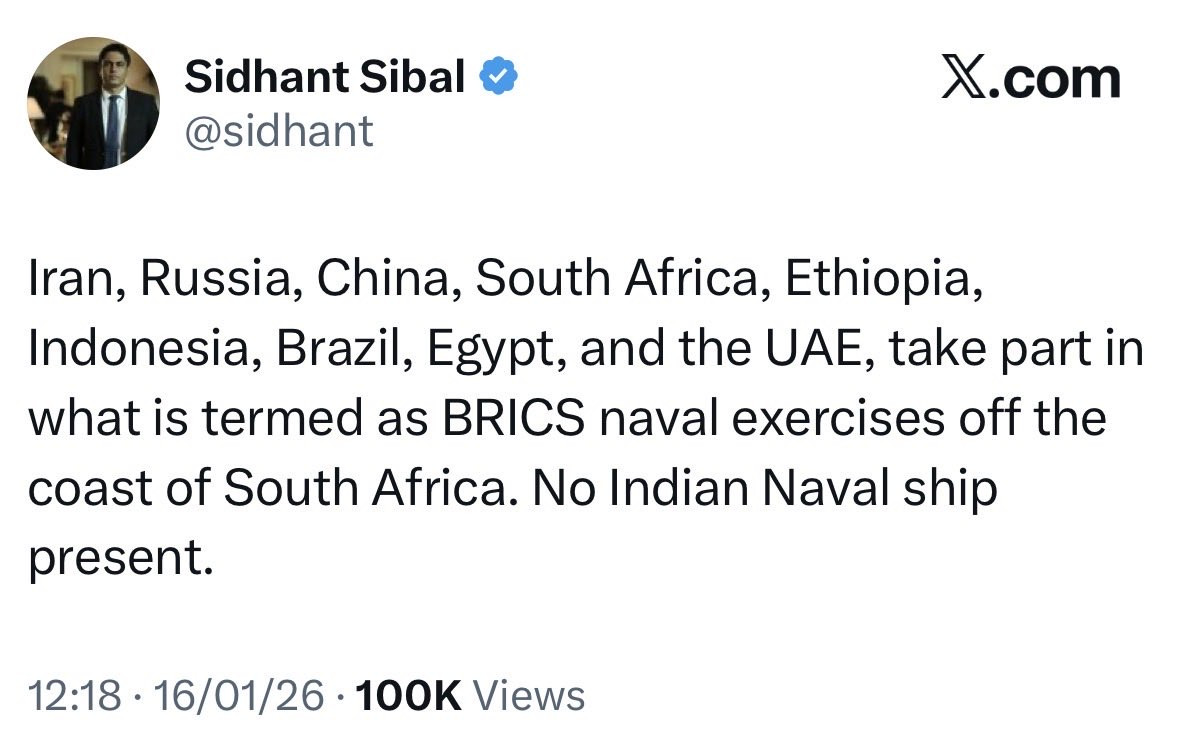Viewport: 1179px width, 745px height.
Task: Click the phrase Indian Naval ship
Action: pyautogui.click(x=803, y=488)
